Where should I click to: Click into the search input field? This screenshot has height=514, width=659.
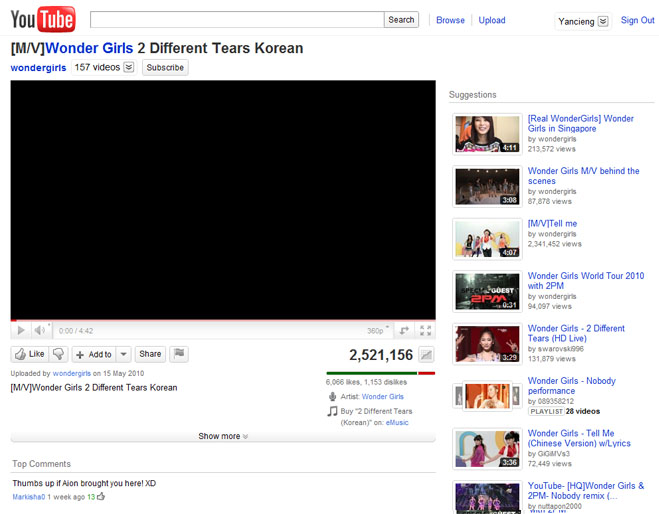pyautogui.click(x=237, y=20)
